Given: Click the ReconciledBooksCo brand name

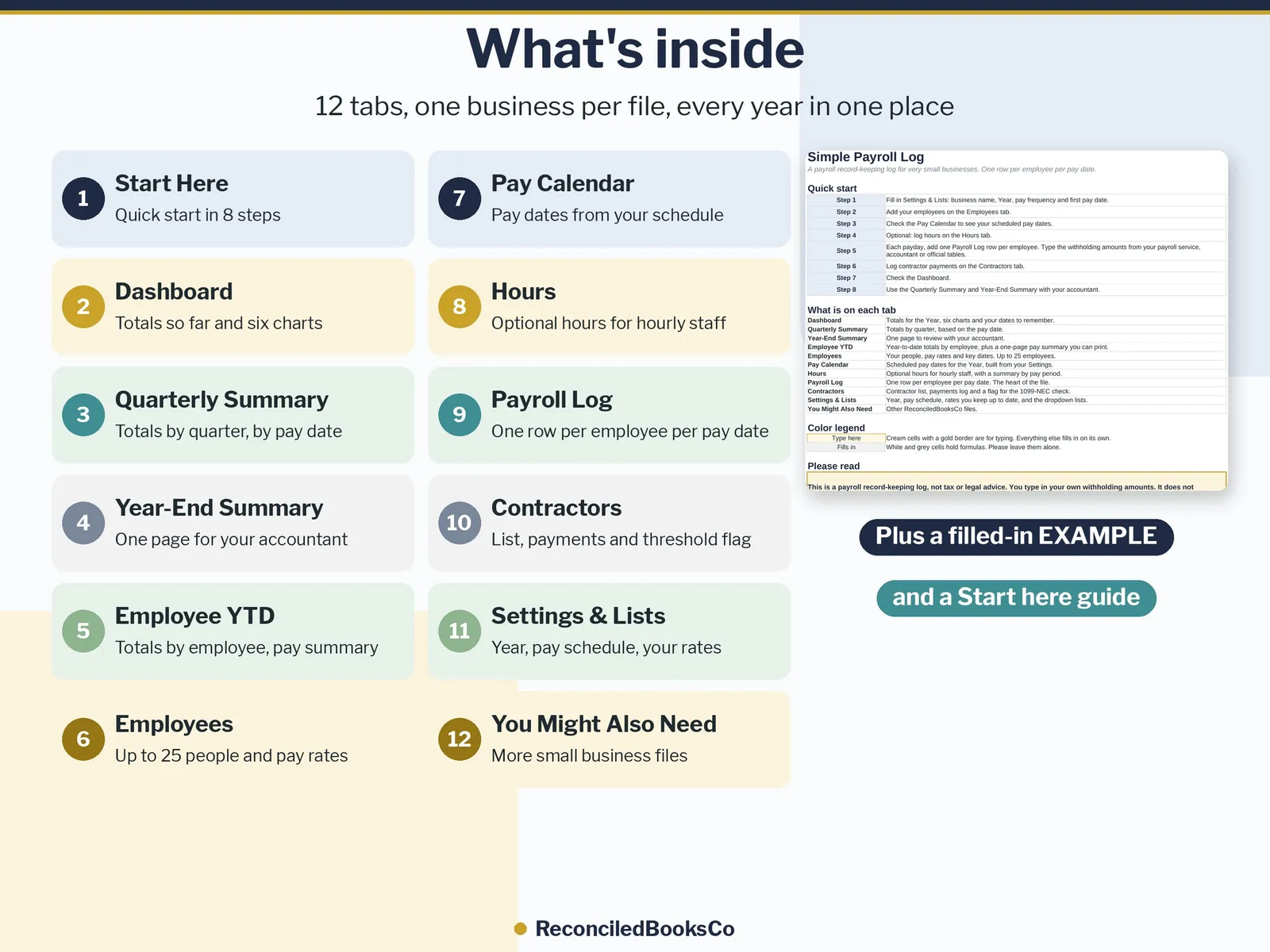Looking at the screenshot, I should [635, 929].
